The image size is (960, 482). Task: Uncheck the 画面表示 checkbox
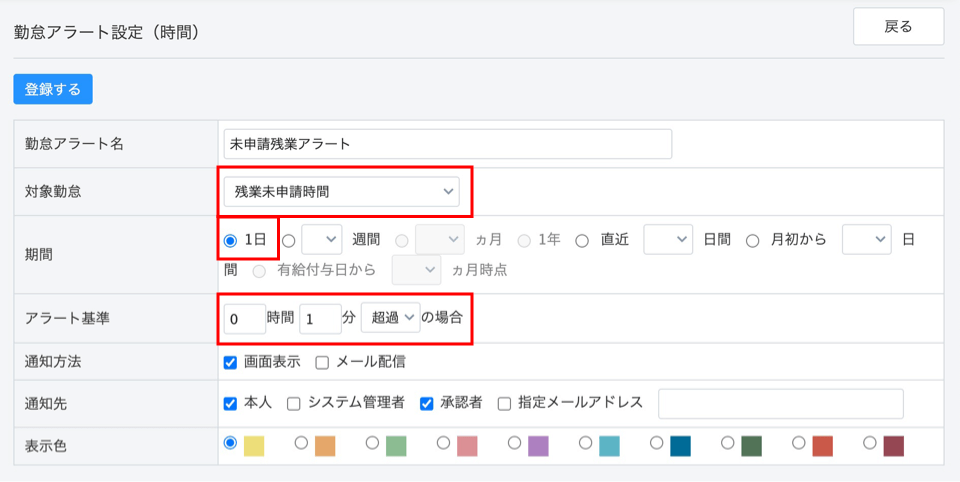[x=231, y=362]
